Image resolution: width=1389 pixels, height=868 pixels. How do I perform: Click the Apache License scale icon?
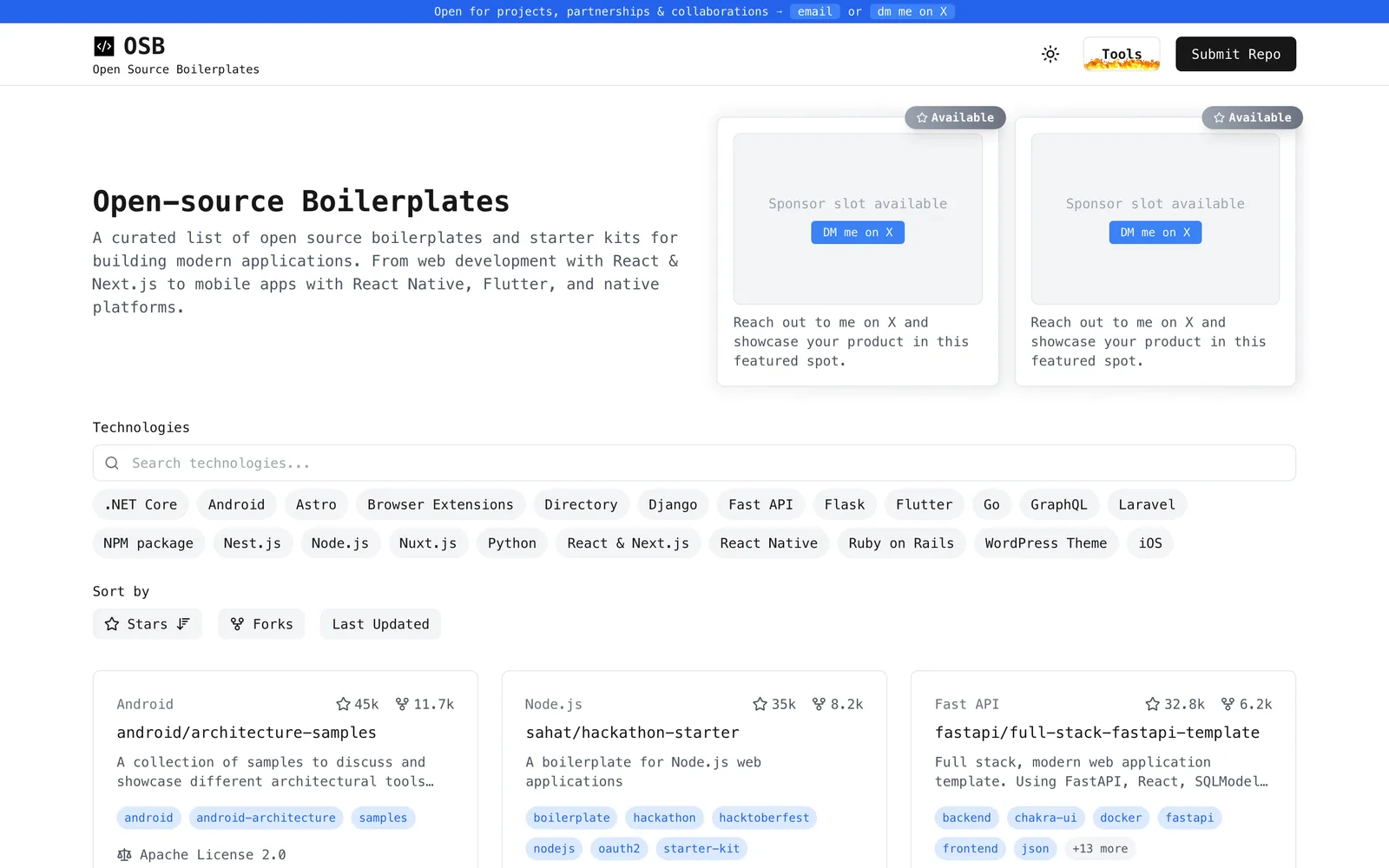pos(124,855)
